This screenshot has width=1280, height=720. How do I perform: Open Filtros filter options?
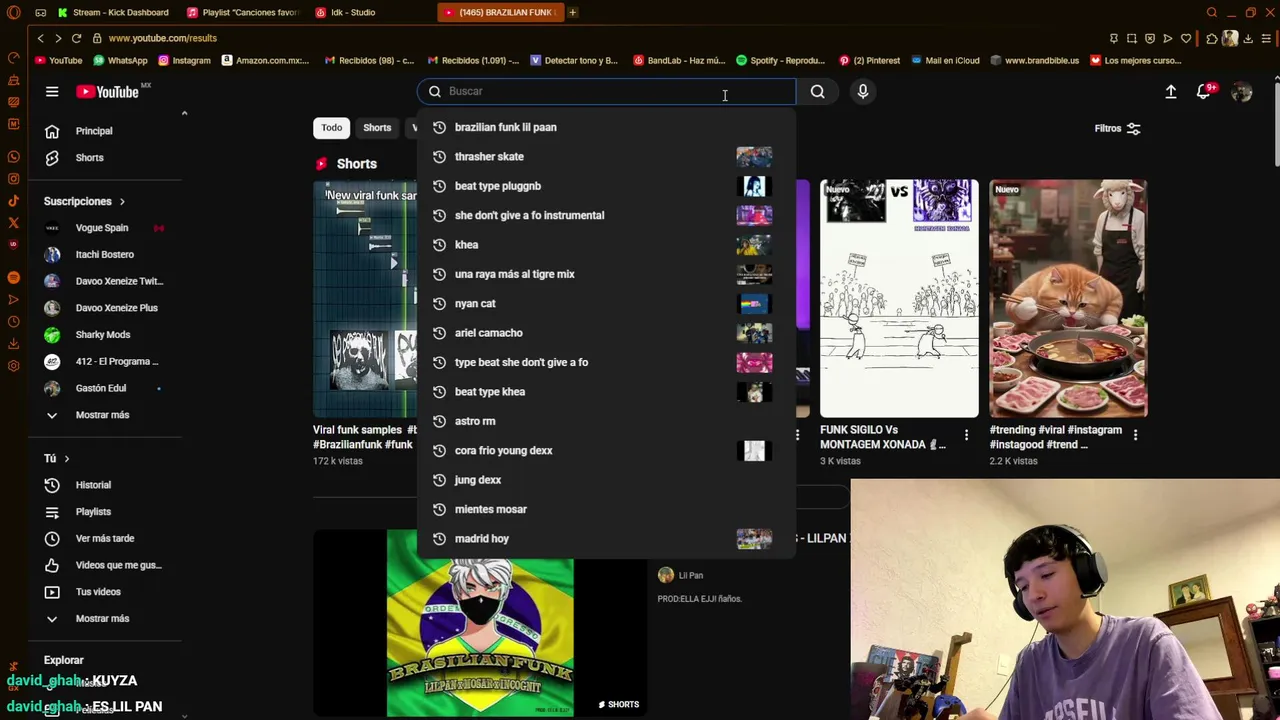(1117, 128)
